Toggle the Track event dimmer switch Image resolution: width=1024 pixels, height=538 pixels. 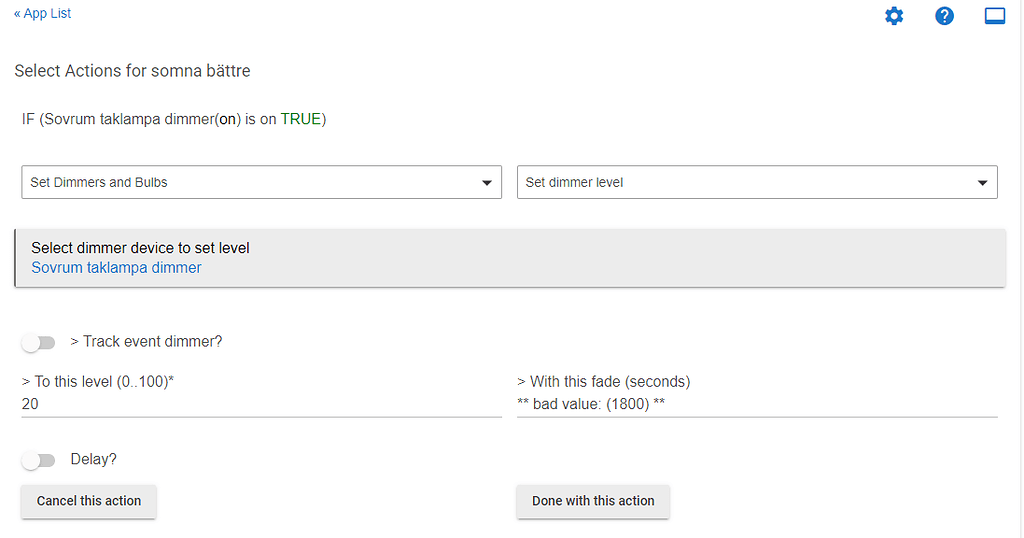39,343
